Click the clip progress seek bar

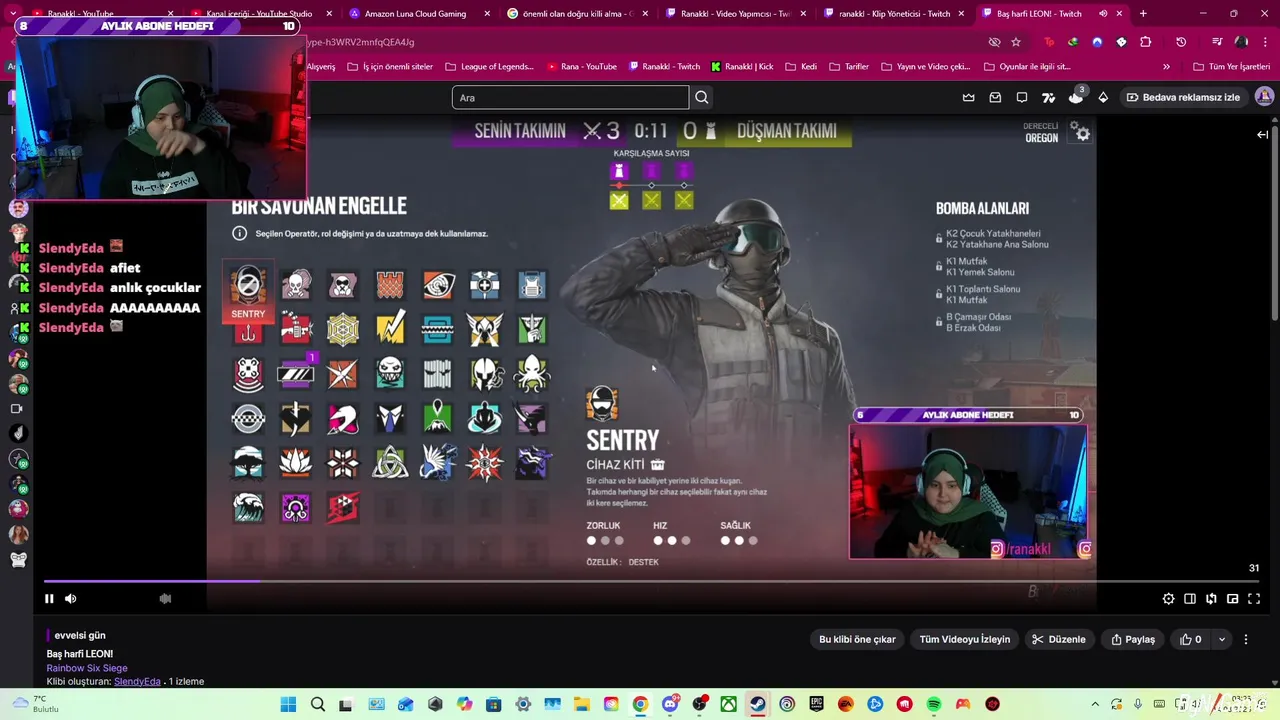click(652, 581)
